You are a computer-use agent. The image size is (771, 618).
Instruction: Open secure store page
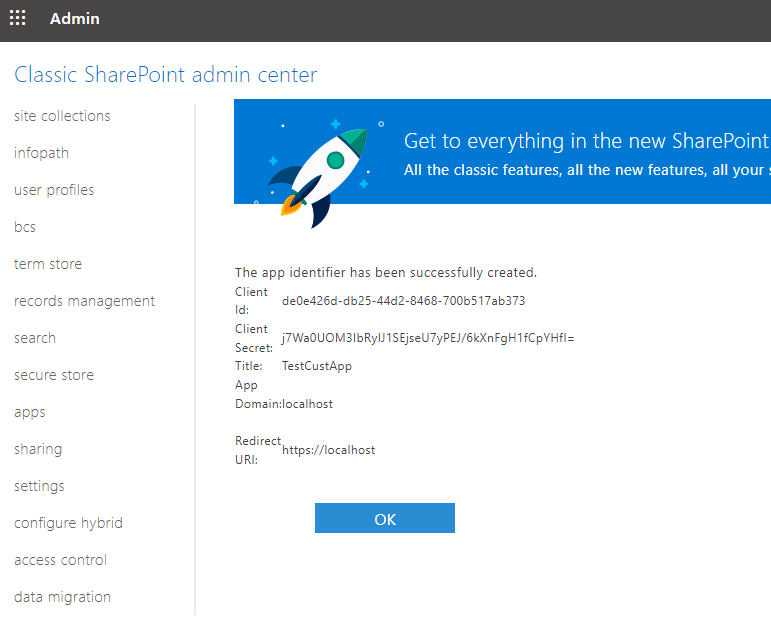54,375
